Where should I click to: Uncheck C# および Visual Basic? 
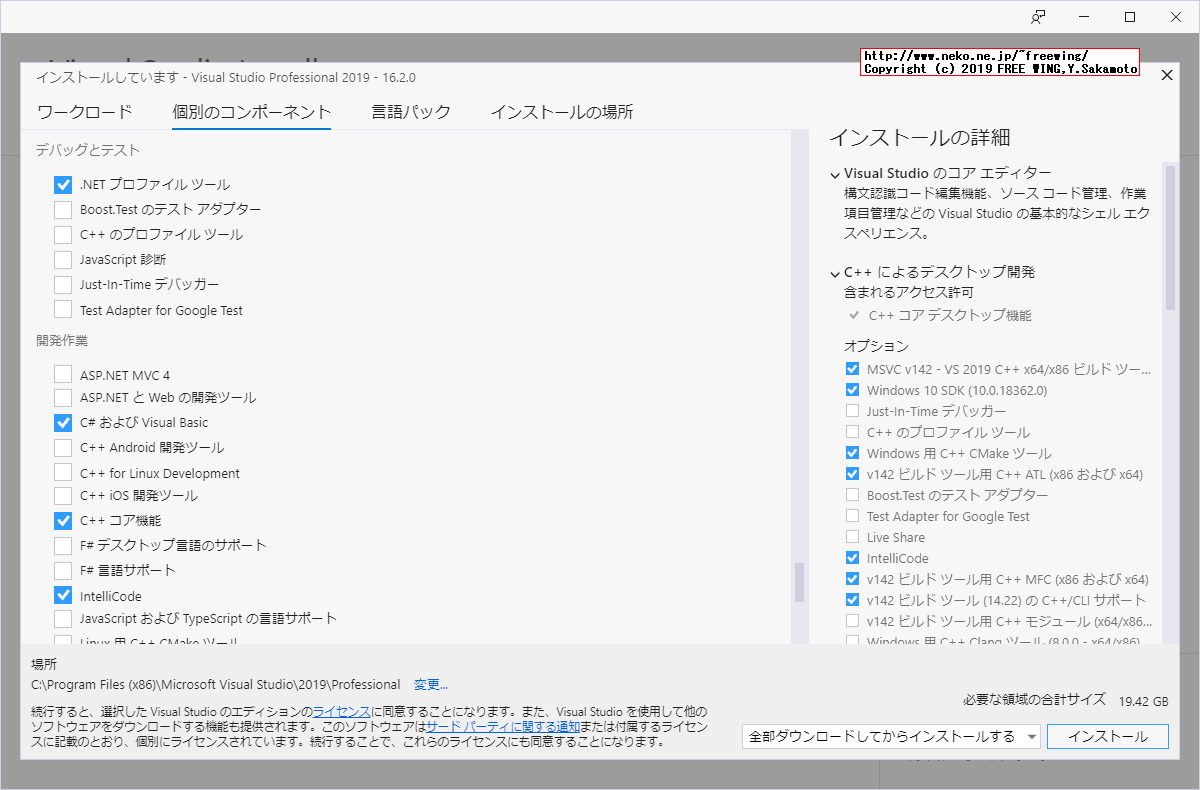(62, 422)
